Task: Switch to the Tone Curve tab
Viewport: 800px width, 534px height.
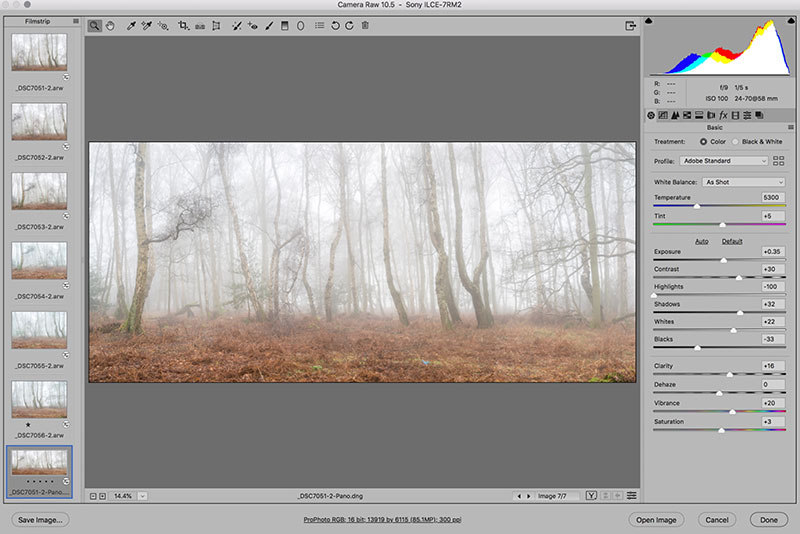Action: click(663, 115)
